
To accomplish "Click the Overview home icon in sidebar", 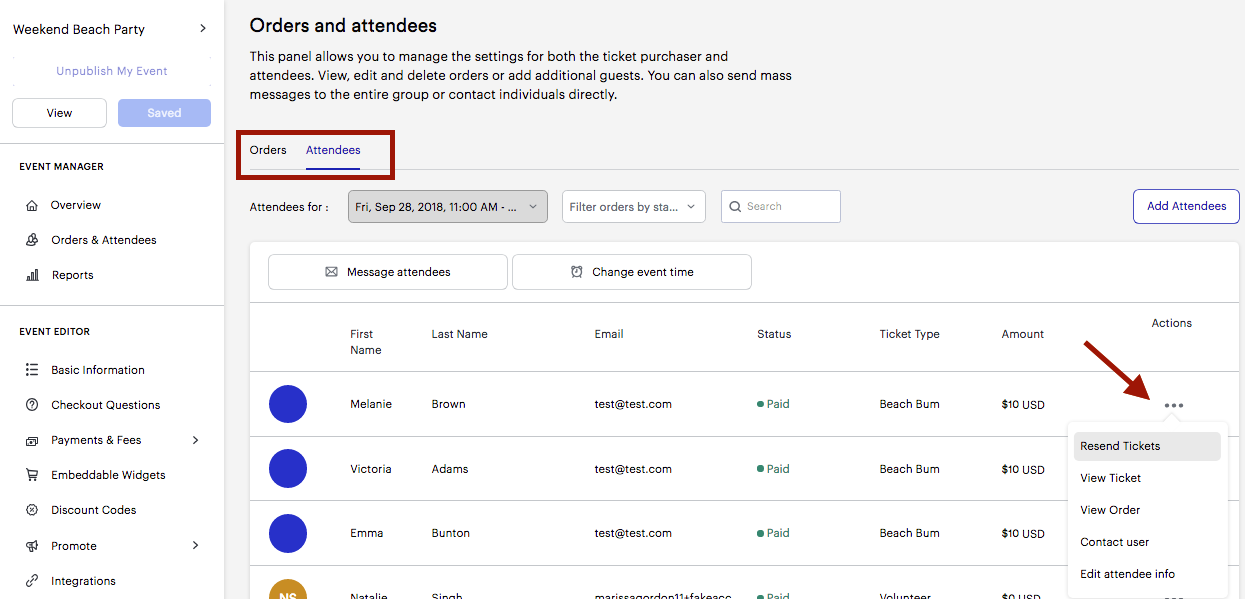I will point(32,205).
